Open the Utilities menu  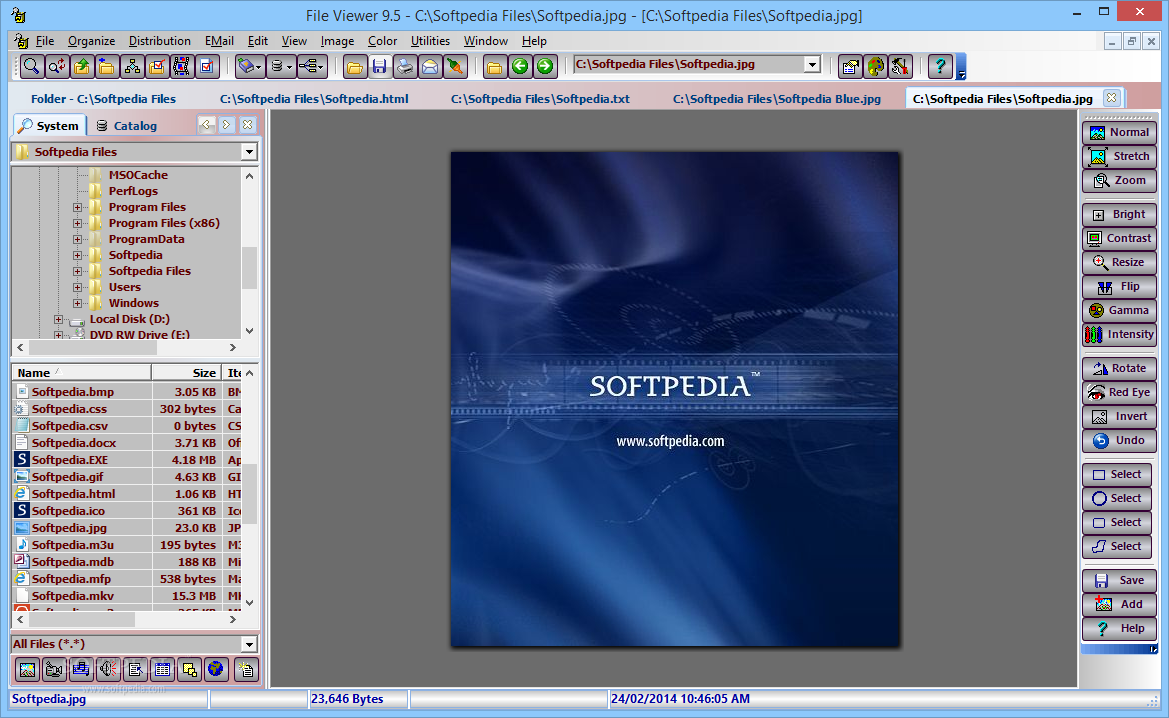pyautogui.click(x=430, y=41)
